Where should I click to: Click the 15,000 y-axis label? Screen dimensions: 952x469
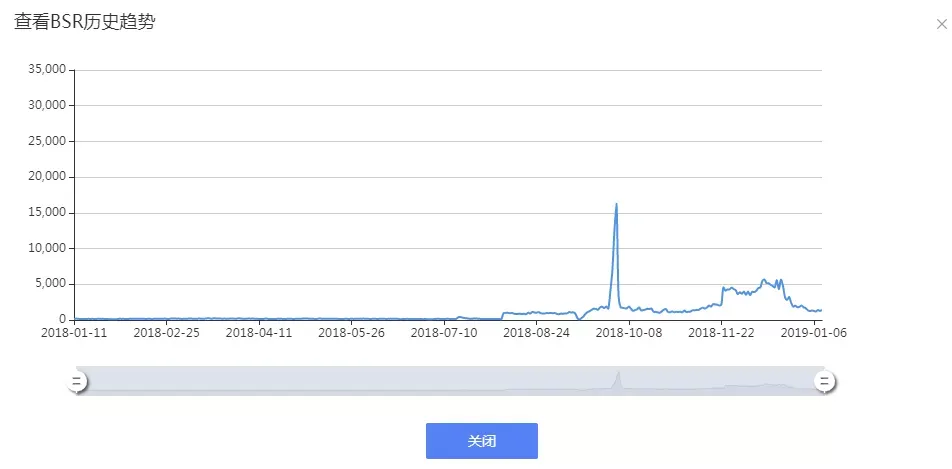click(x=48, y=213)
